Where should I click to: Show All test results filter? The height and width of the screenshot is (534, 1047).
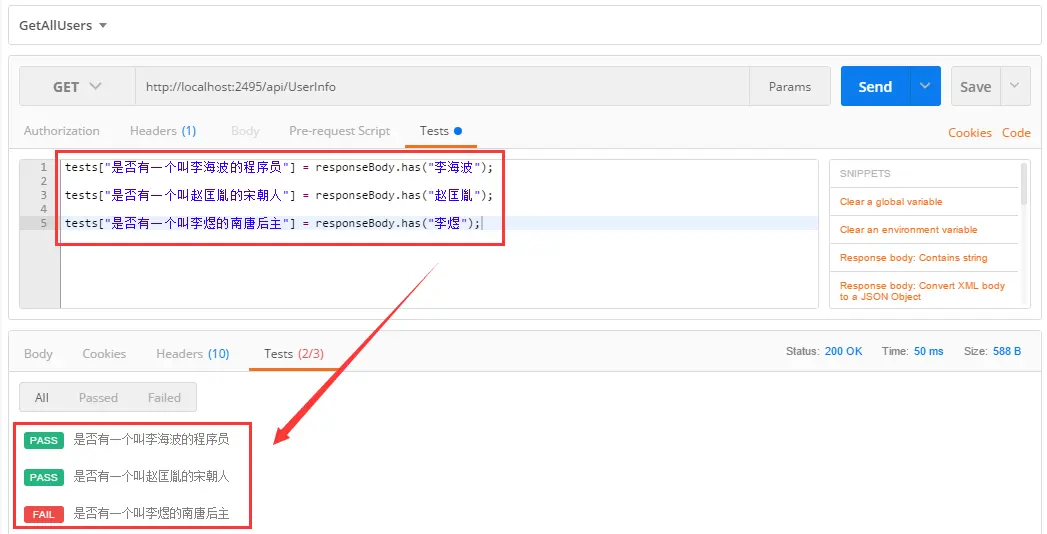pos(41,398)
